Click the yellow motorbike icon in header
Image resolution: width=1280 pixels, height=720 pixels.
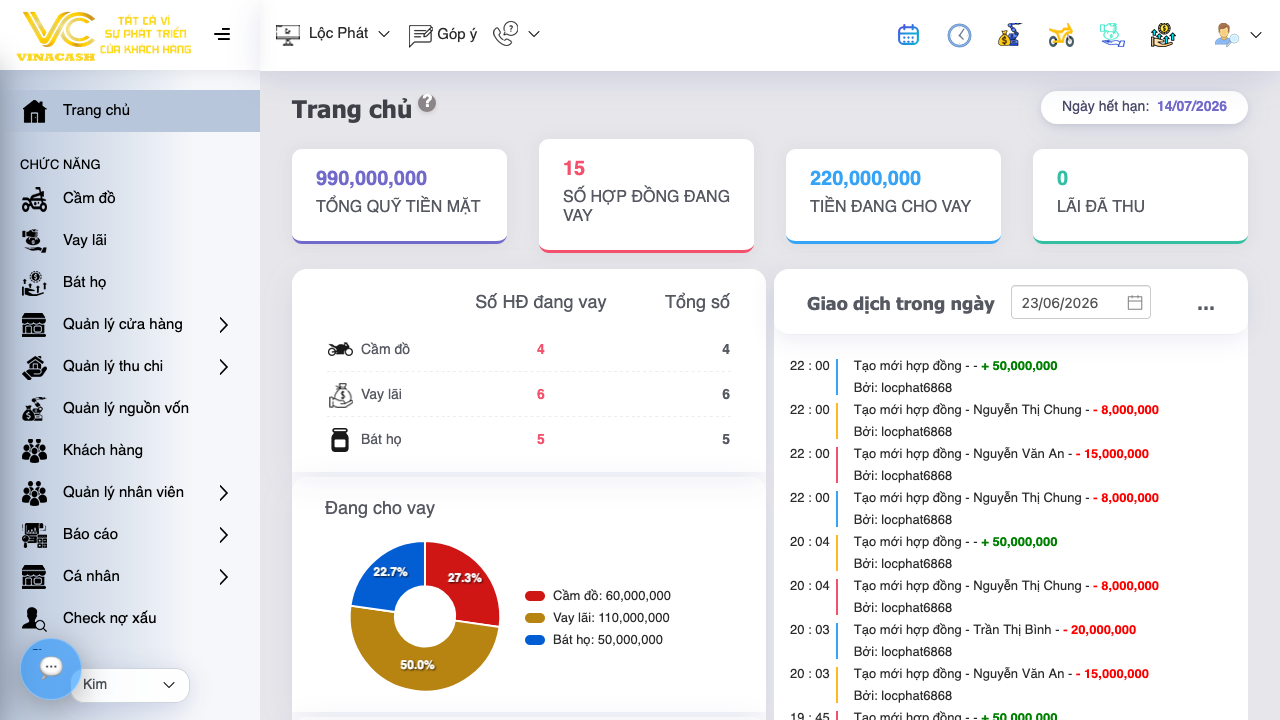tap(1061, 35)
